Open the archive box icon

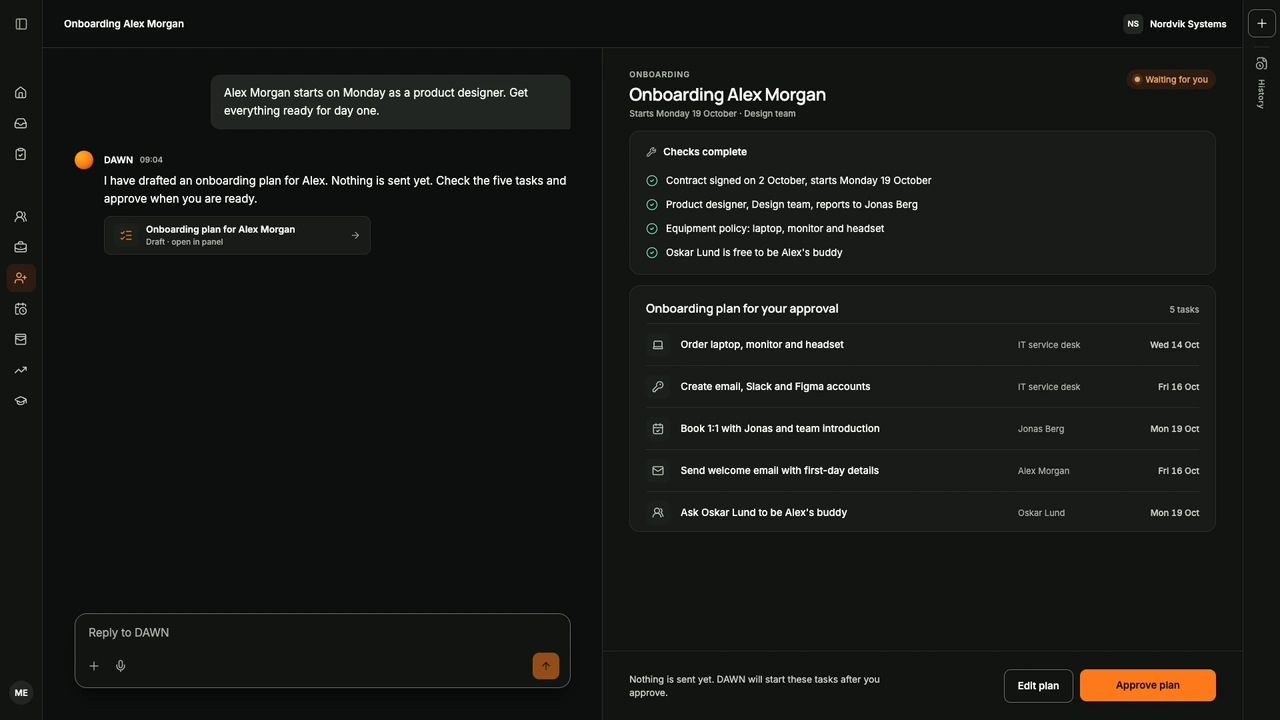click(x=21, y=340)
